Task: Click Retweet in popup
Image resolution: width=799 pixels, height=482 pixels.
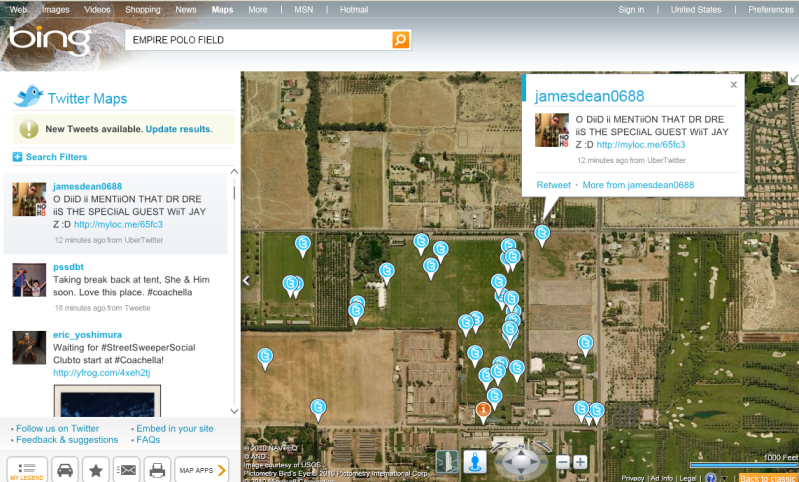Action: pyautogui.click(x=553, y=185)
